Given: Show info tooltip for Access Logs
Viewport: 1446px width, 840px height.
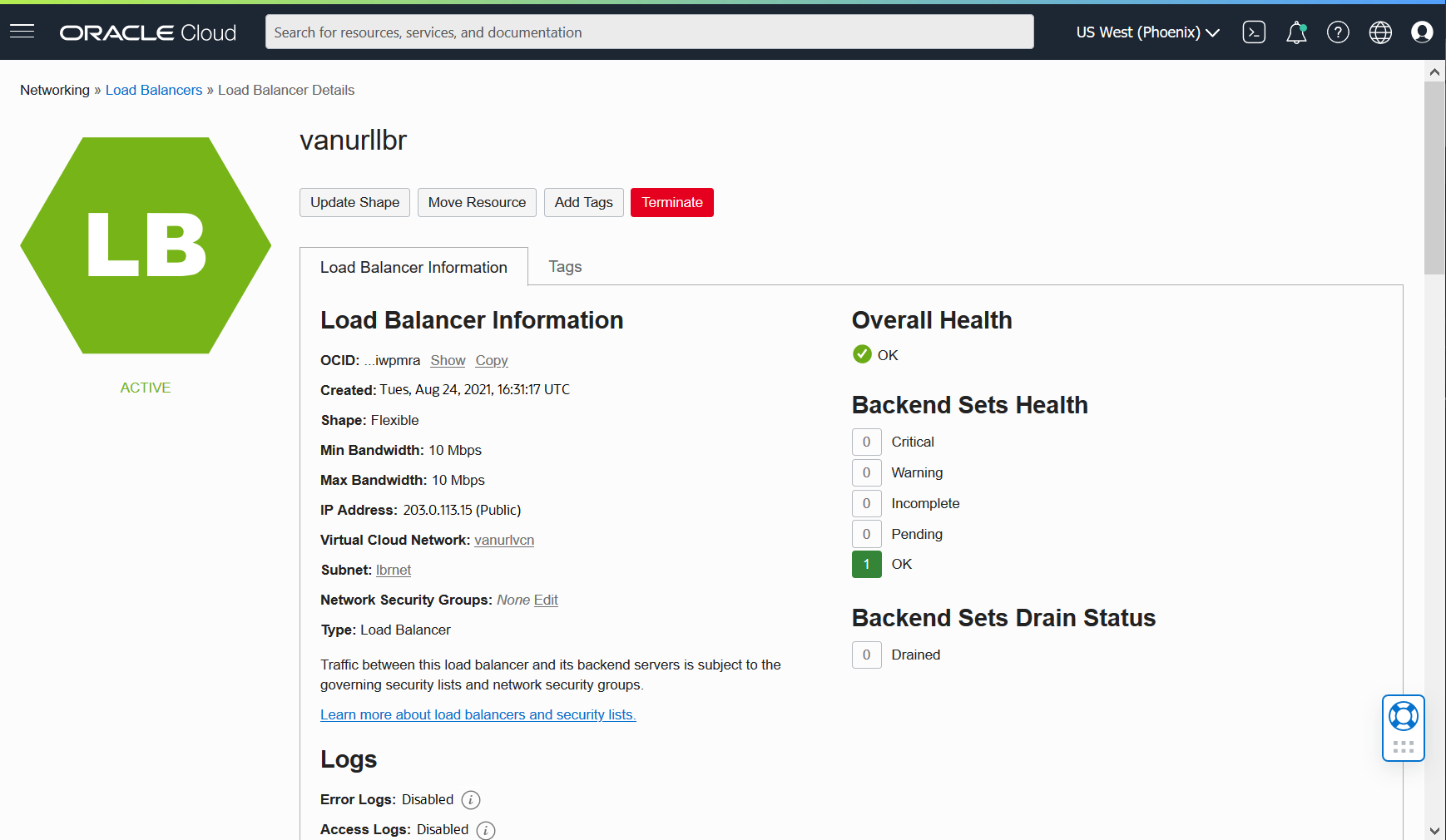Looking at the screenshot, I should 485,830.
